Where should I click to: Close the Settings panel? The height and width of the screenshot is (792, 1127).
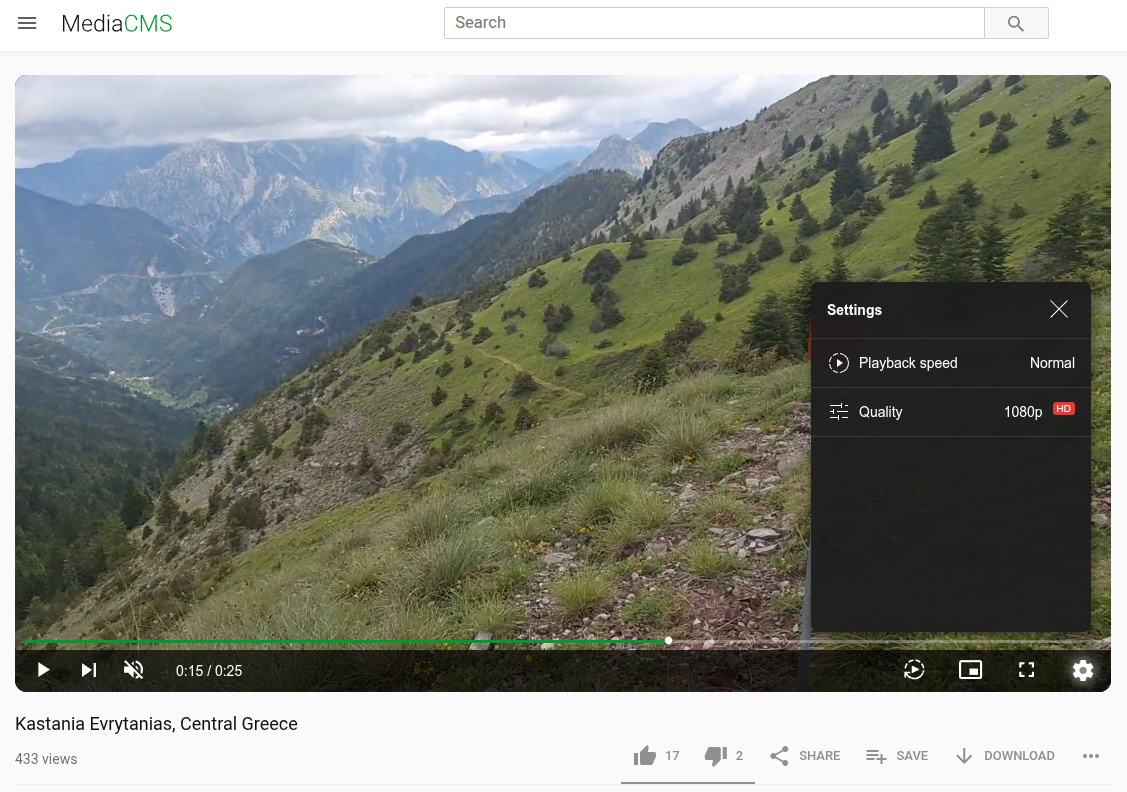[x=1058, y=309]
